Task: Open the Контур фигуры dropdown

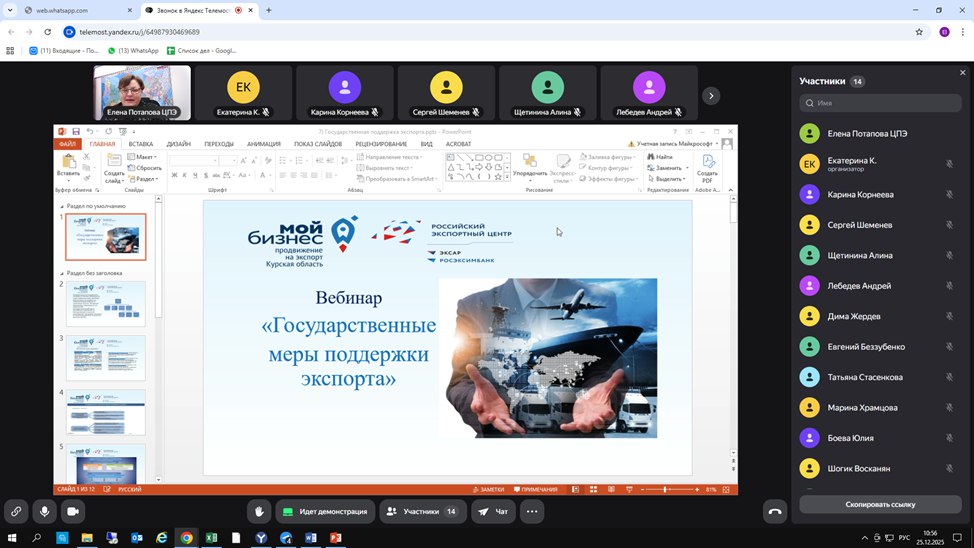Action: tap(606, 168)
